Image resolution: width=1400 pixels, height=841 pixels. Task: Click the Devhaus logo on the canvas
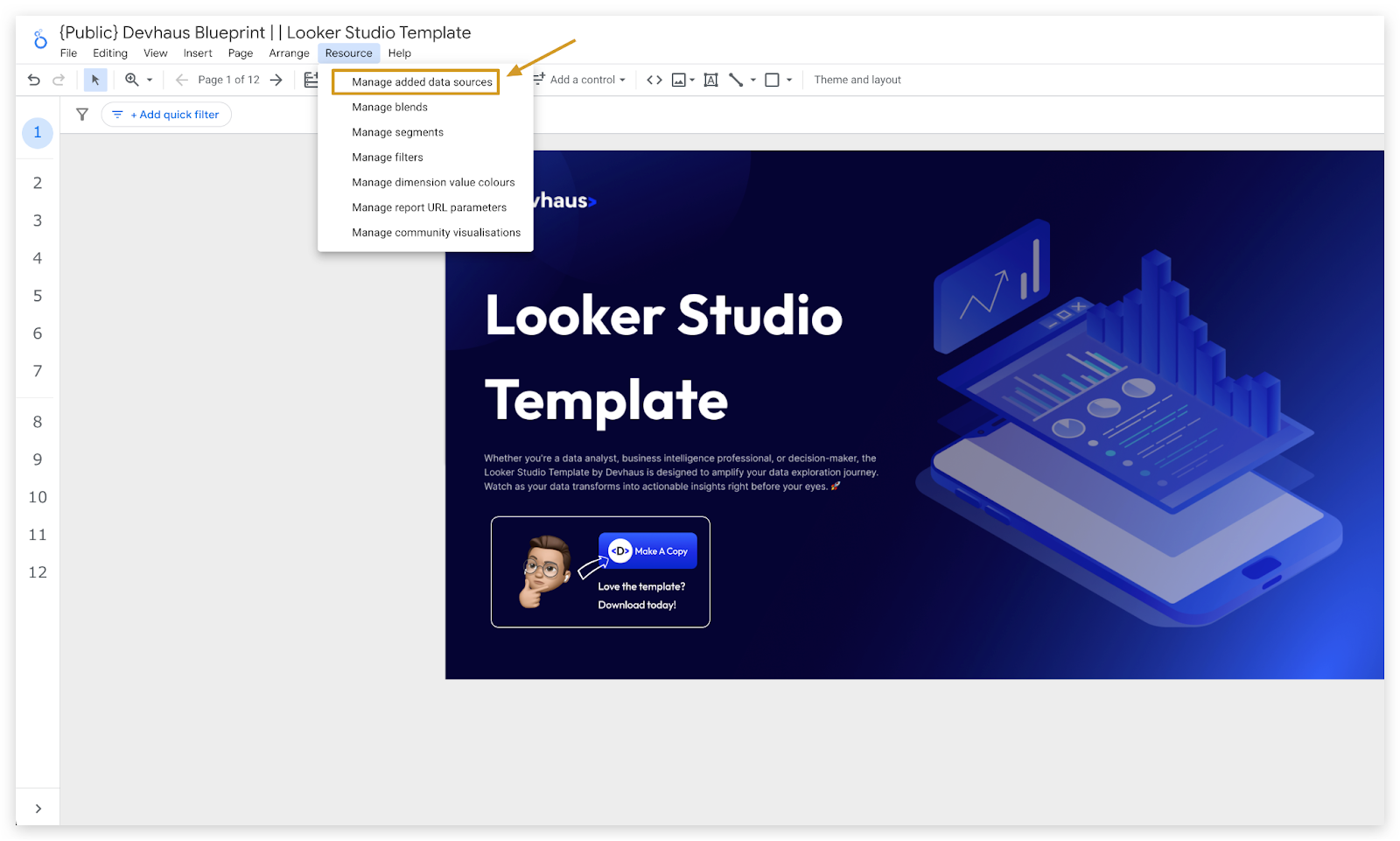tap(564, 201)
